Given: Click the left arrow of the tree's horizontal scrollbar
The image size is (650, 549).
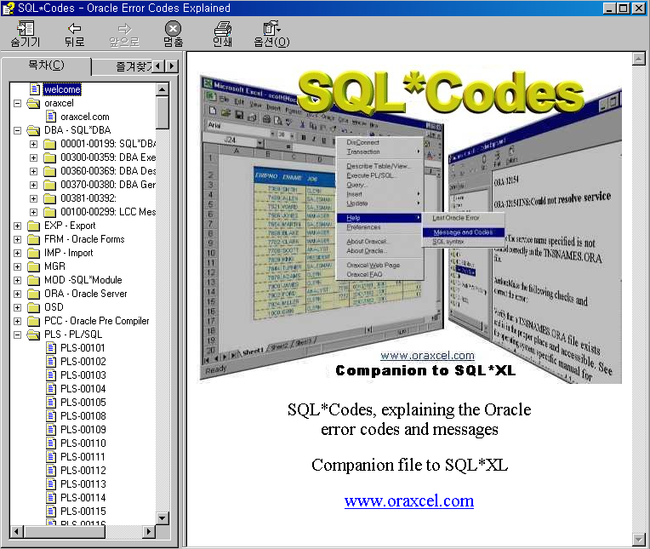Looking at the screenshot, I should [17, 531].
